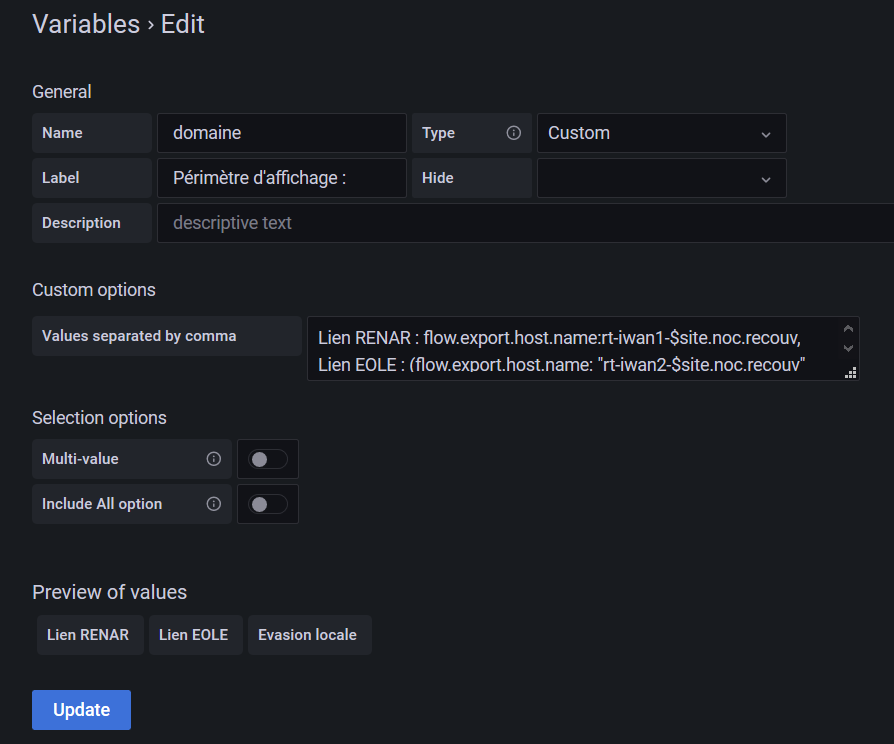Open the Type dropdown showing Custom
This screenshot has width=894, height=744.
[661, 133]
